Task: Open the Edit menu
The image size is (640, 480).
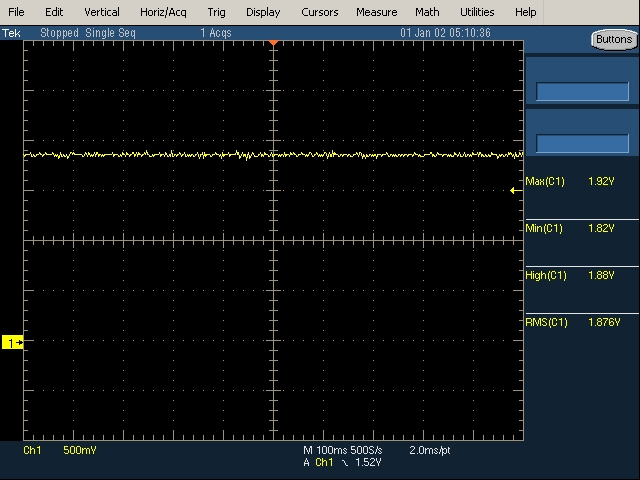Action: click(x=54, y=12)
